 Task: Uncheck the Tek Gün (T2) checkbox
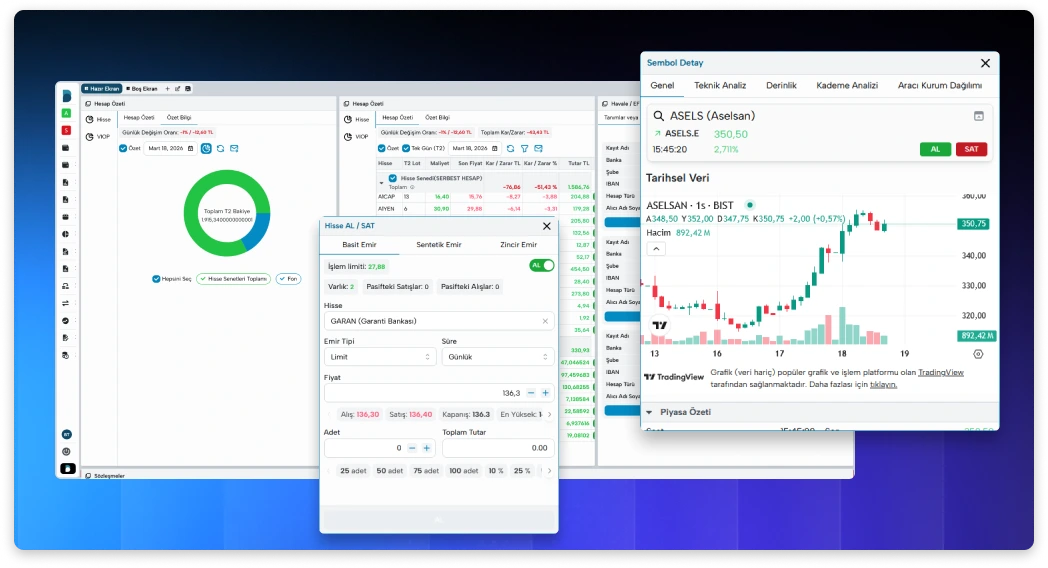405,148
